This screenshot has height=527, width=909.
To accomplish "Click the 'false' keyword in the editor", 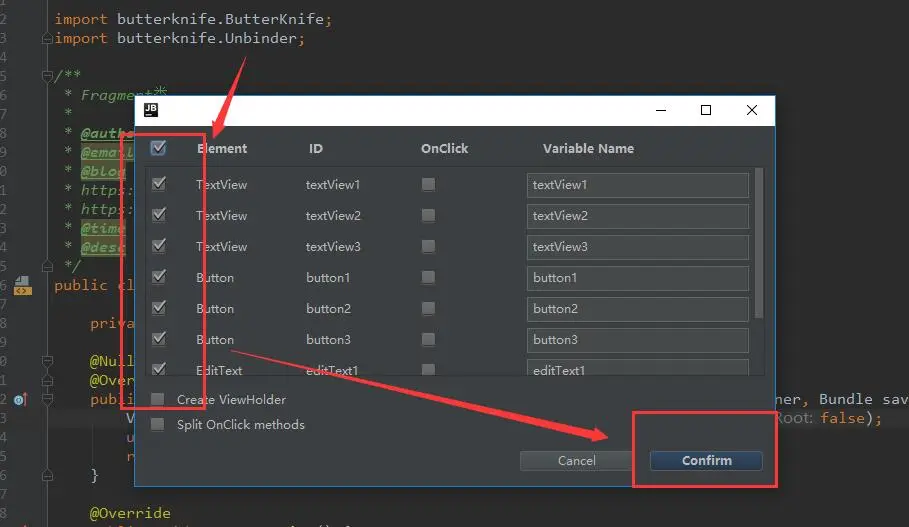I will (842, 418).
